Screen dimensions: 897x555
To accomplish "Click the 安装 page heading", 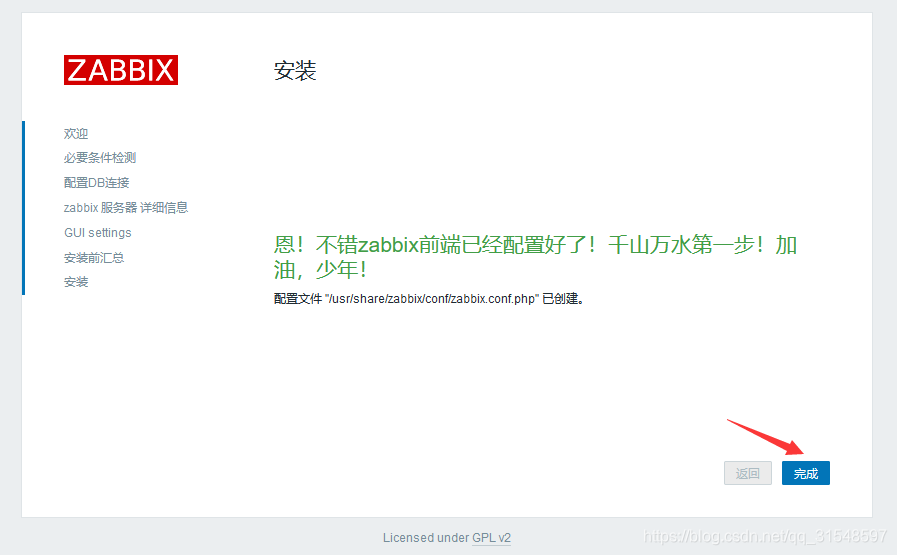I will (x=295, y=71).
